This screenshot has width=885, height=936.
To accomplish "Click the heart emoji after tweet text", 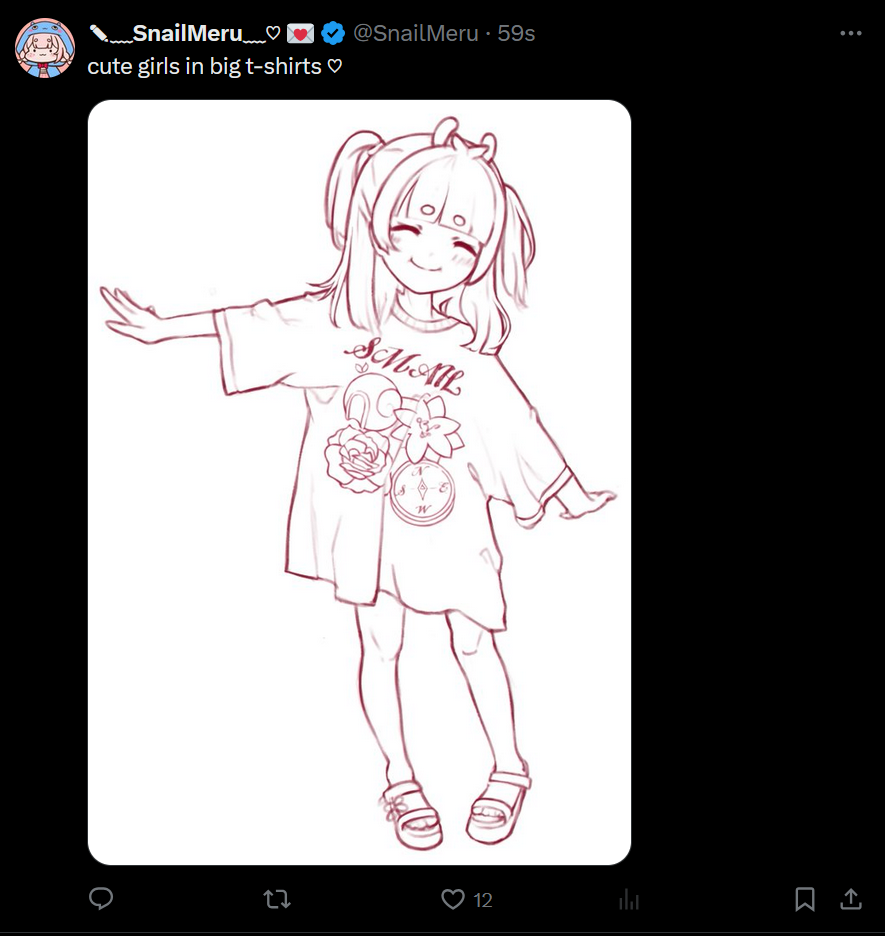I will (x=335, y=66).
